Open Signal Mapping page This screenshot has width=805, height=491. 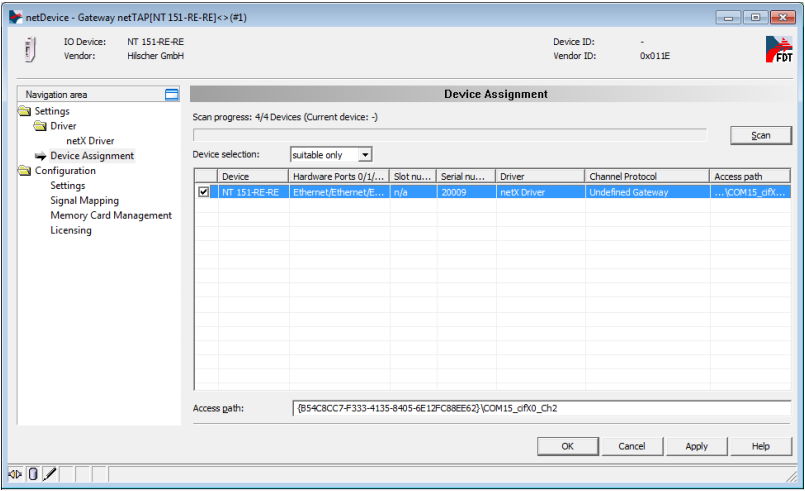click(x=84, y=200)
